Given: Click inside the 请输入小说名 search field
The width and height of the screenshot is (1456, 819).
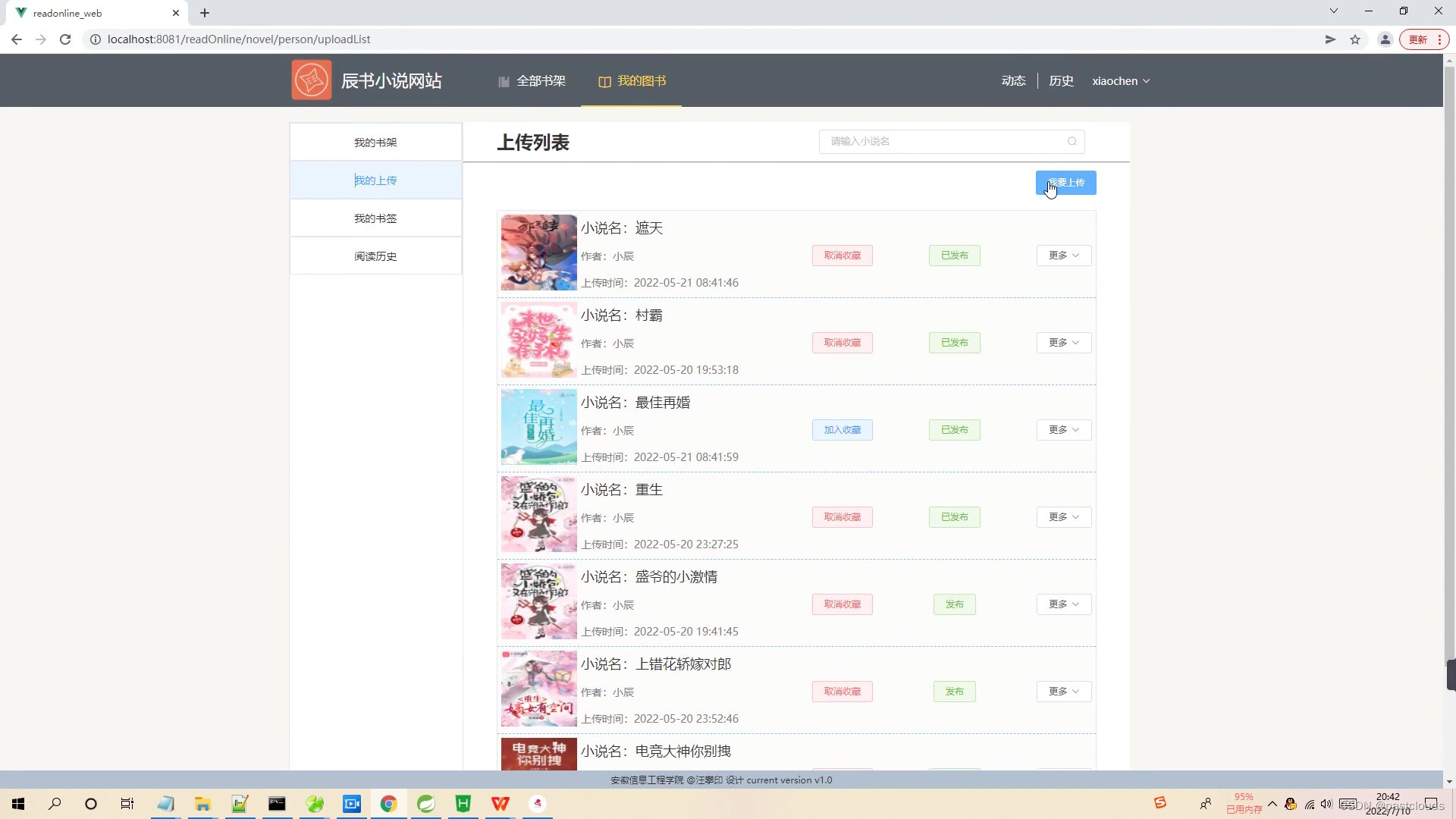Looking at the screenshot, I should 933,141.
